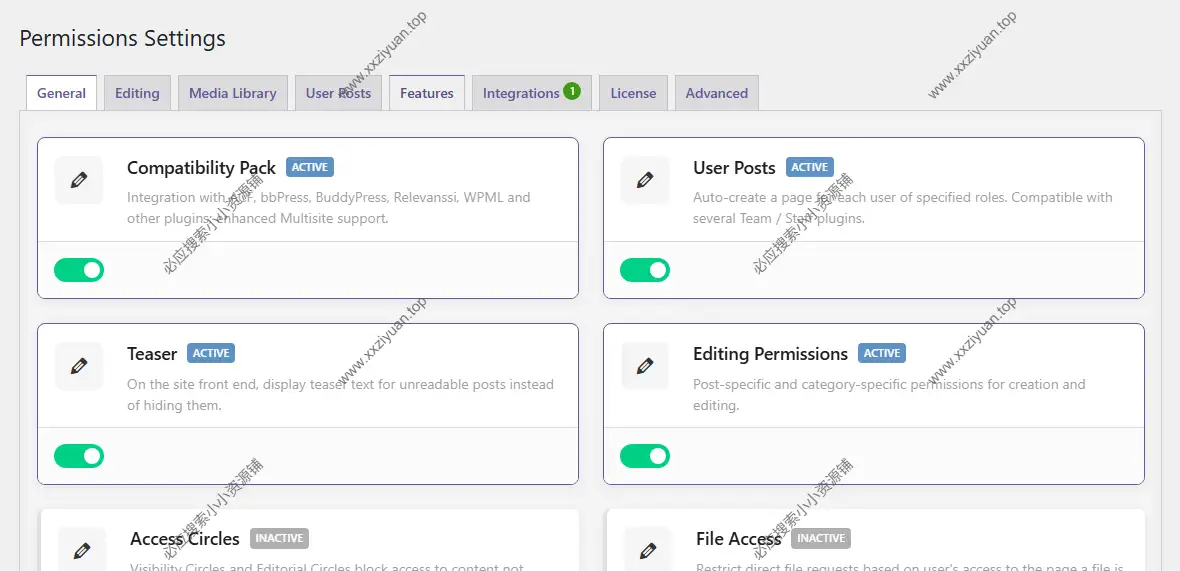Image resolution: width=1180 pixels, height=571 pixels.
Task: Open the Media Library tab
Action: click(233, 93)
